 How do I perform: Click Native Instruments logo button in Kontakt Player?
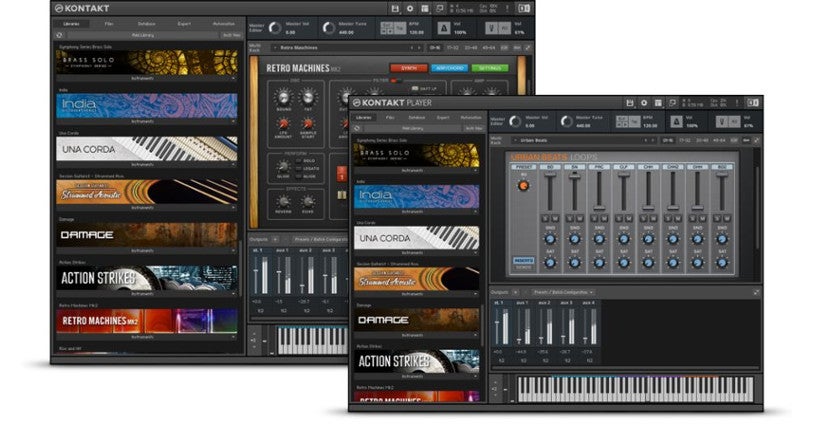coord(753,103)
